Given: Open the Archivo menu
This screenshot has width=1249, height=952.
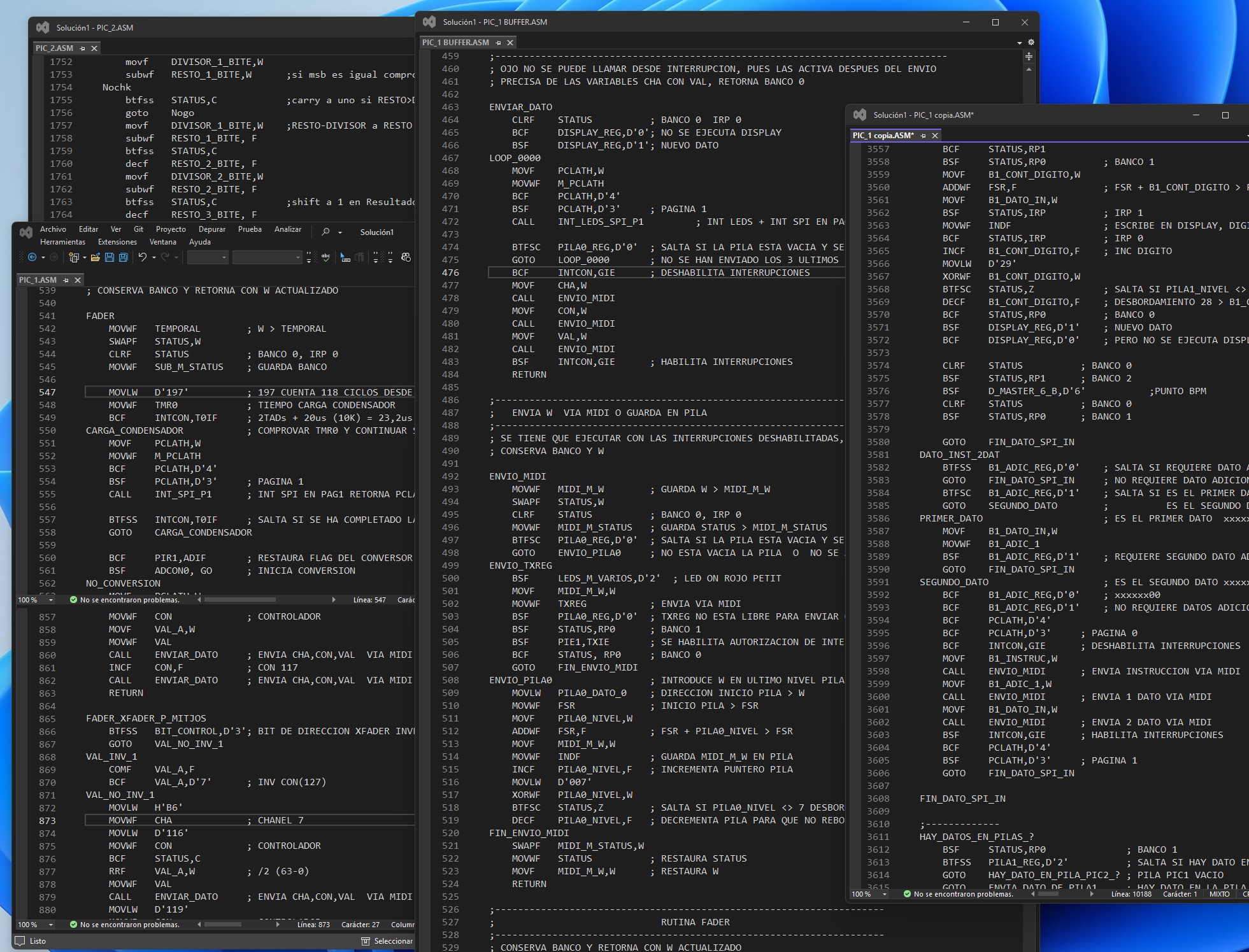Looking at the screenshot, I should 53,229.
